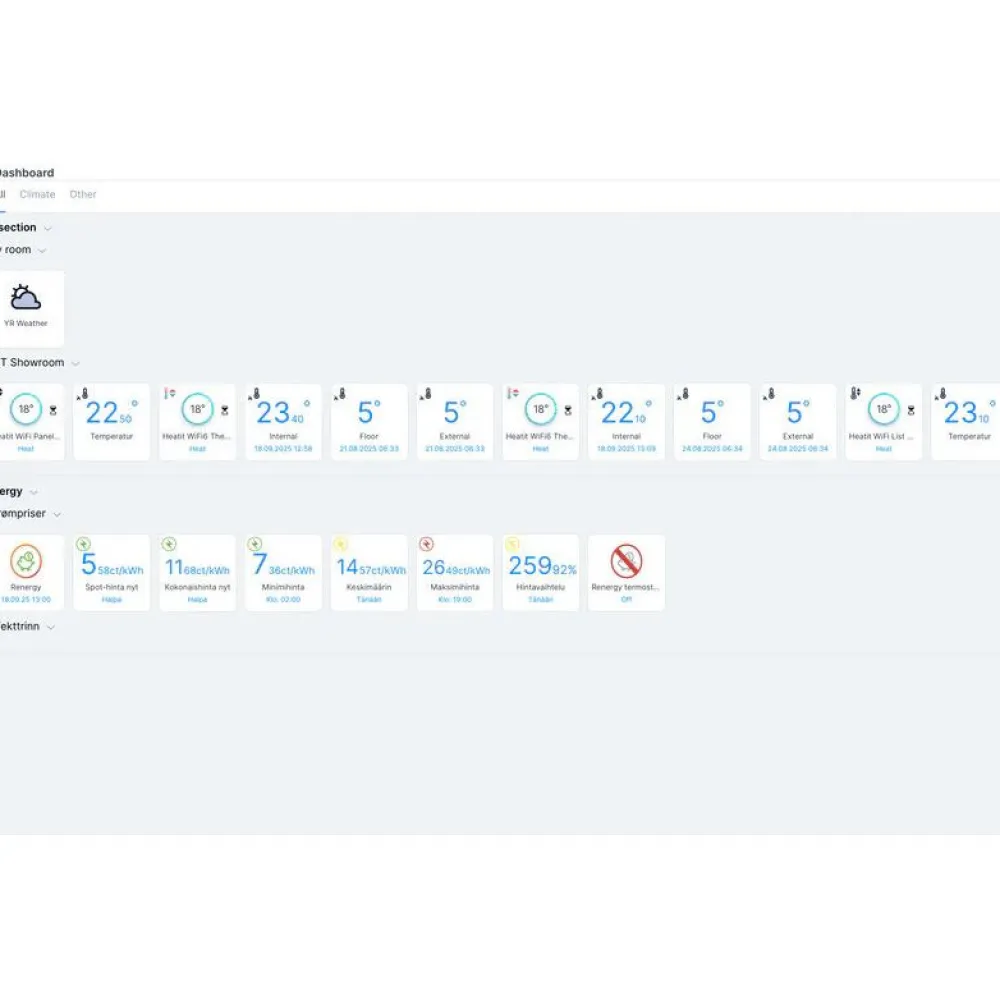The height and width of the screenshot is (1000, 1000).
Task: Click the '259.92%' Hintavaihtelu value
Action: (542, 566)
